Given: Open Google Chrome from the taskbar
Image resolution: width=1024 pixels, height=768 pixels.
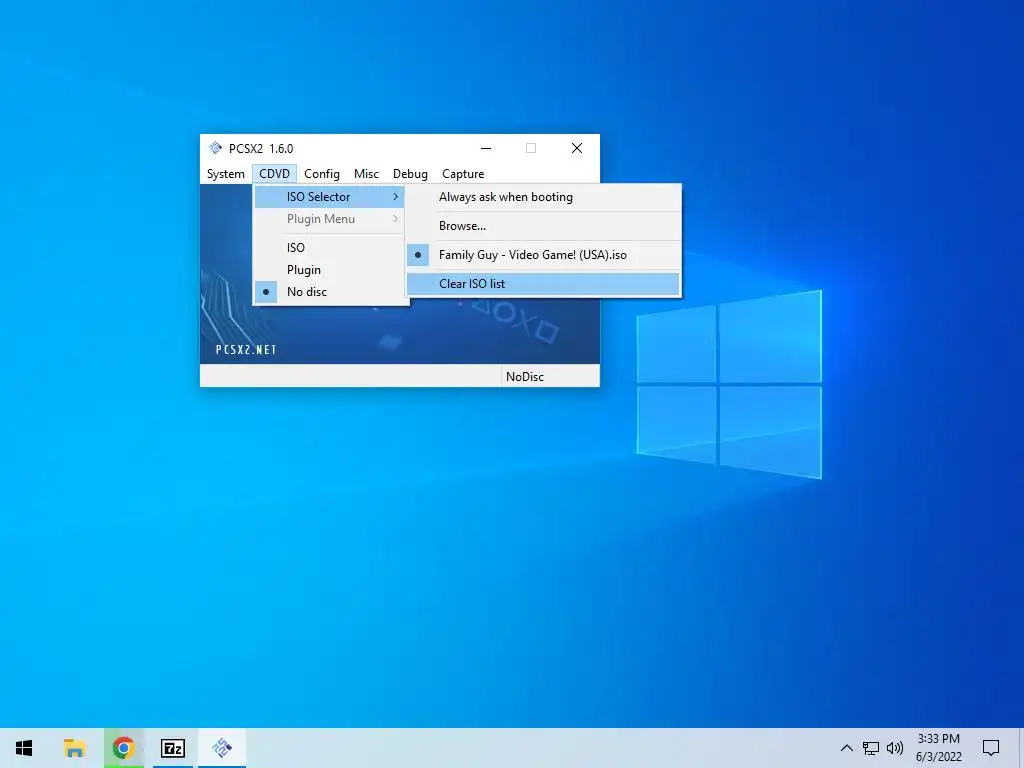Looking at the screenshot, I should (x=123, y=748).
